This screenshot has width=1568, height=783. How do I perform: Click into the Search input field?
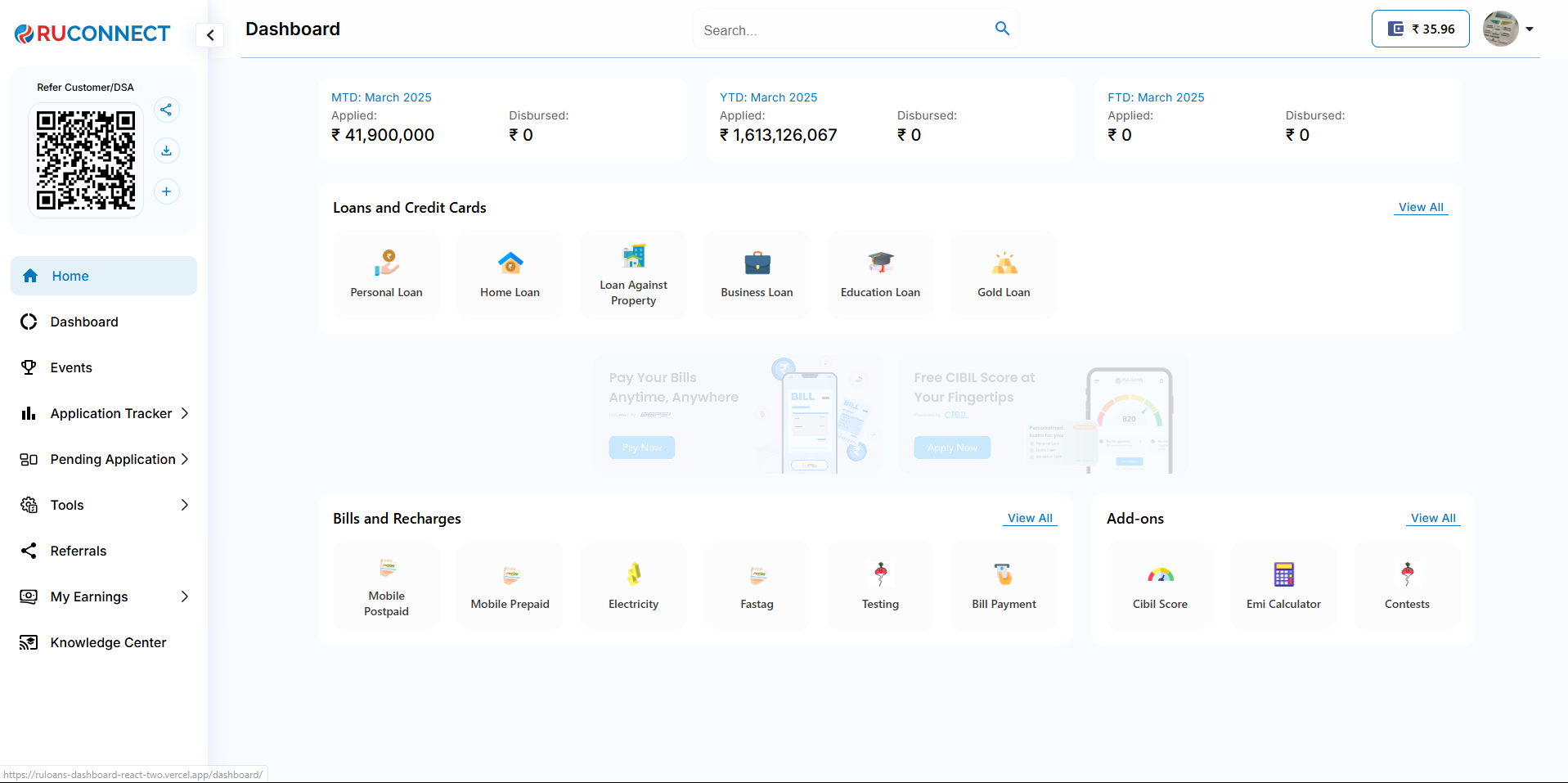click(842, 30)
